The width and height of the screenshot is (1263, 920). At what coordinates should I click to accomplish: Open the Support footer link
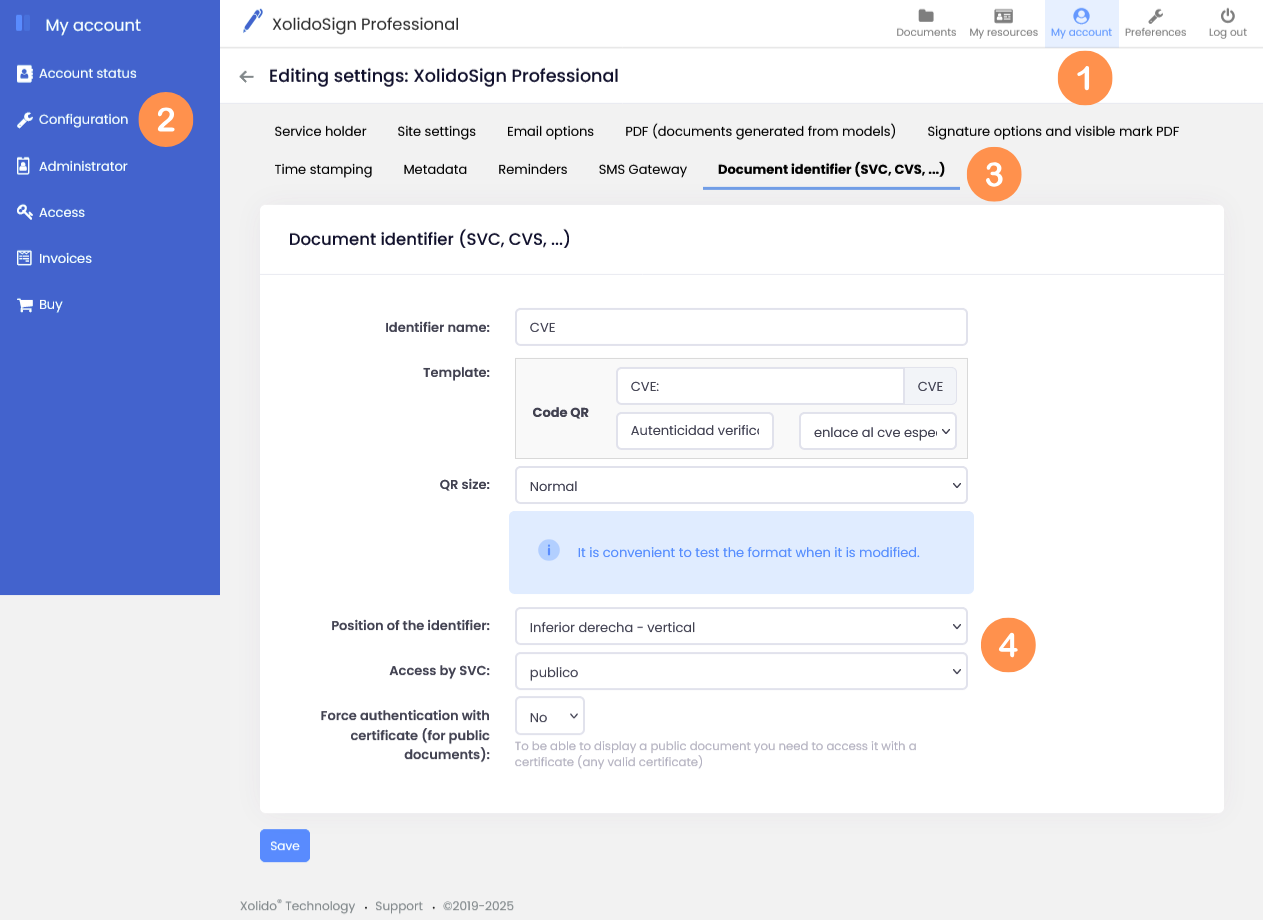tap(399, 906)
